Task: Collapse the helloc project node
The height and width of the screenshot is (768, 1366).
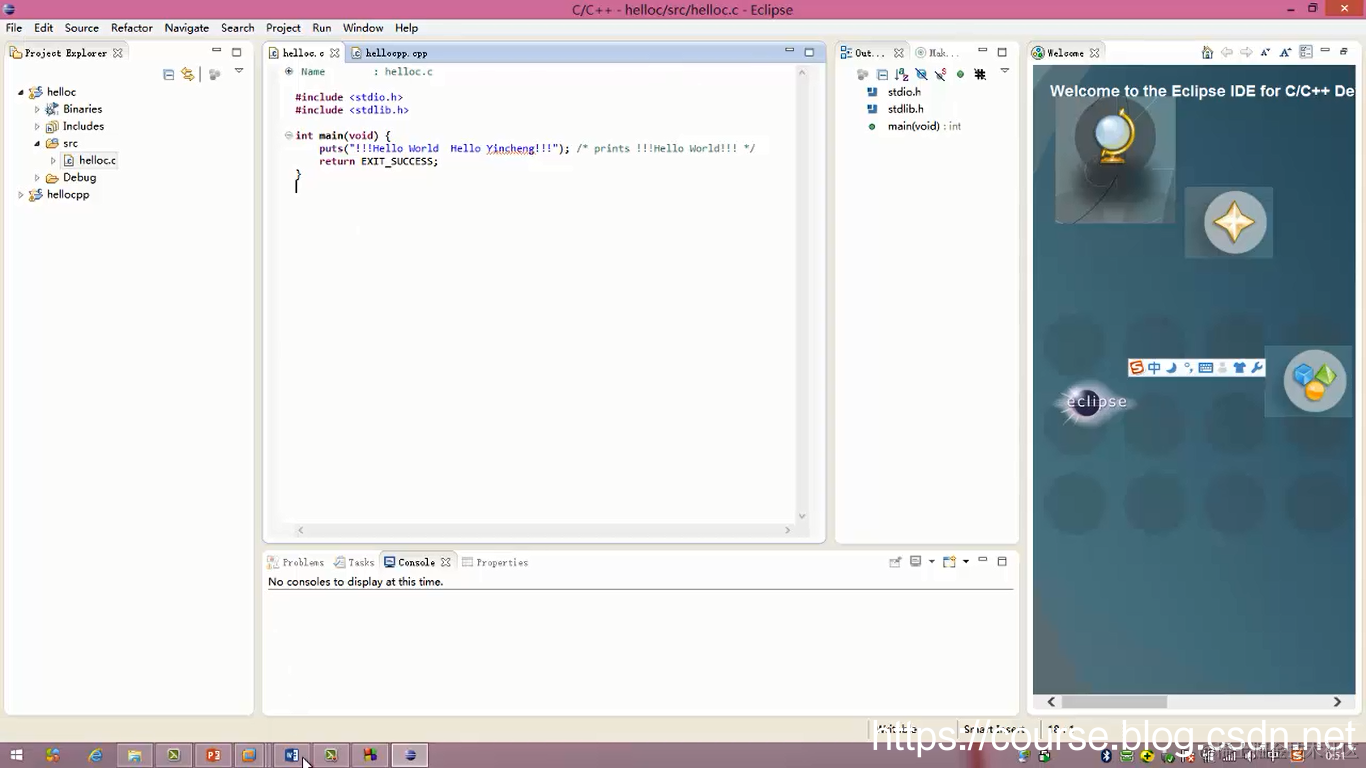Action: 21,92
